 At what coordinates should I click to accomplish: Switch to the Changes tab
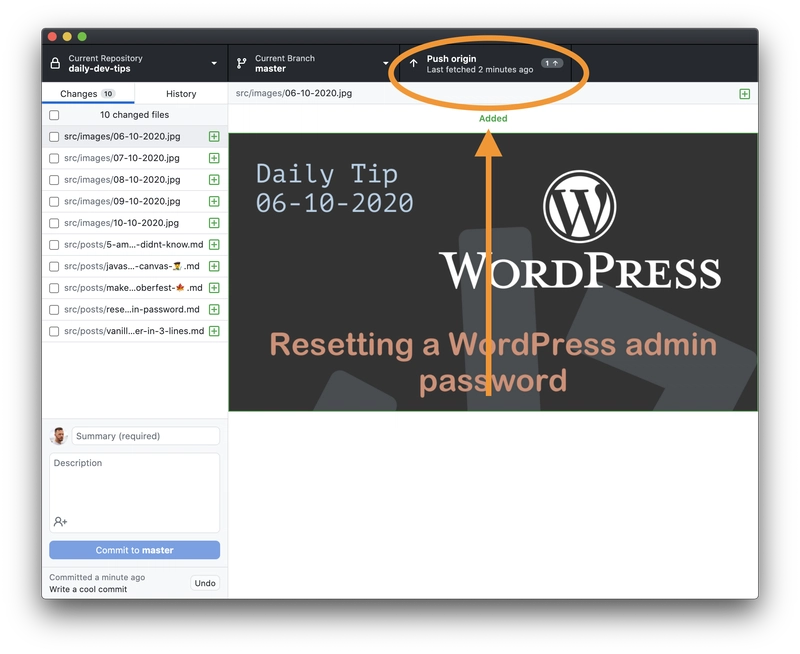(88, 94)
